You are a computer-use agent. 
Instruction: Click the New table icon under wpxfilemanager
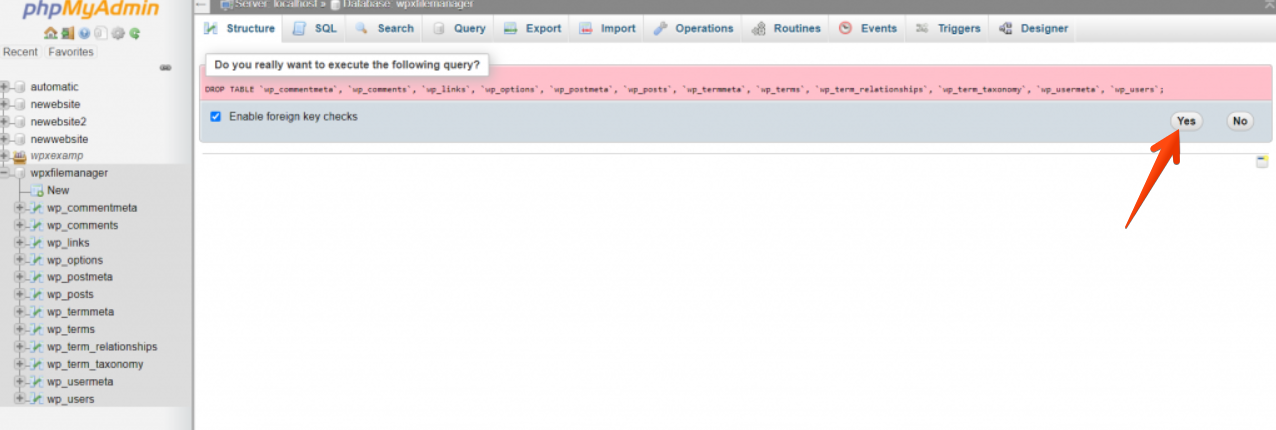[x=36, y=190]
